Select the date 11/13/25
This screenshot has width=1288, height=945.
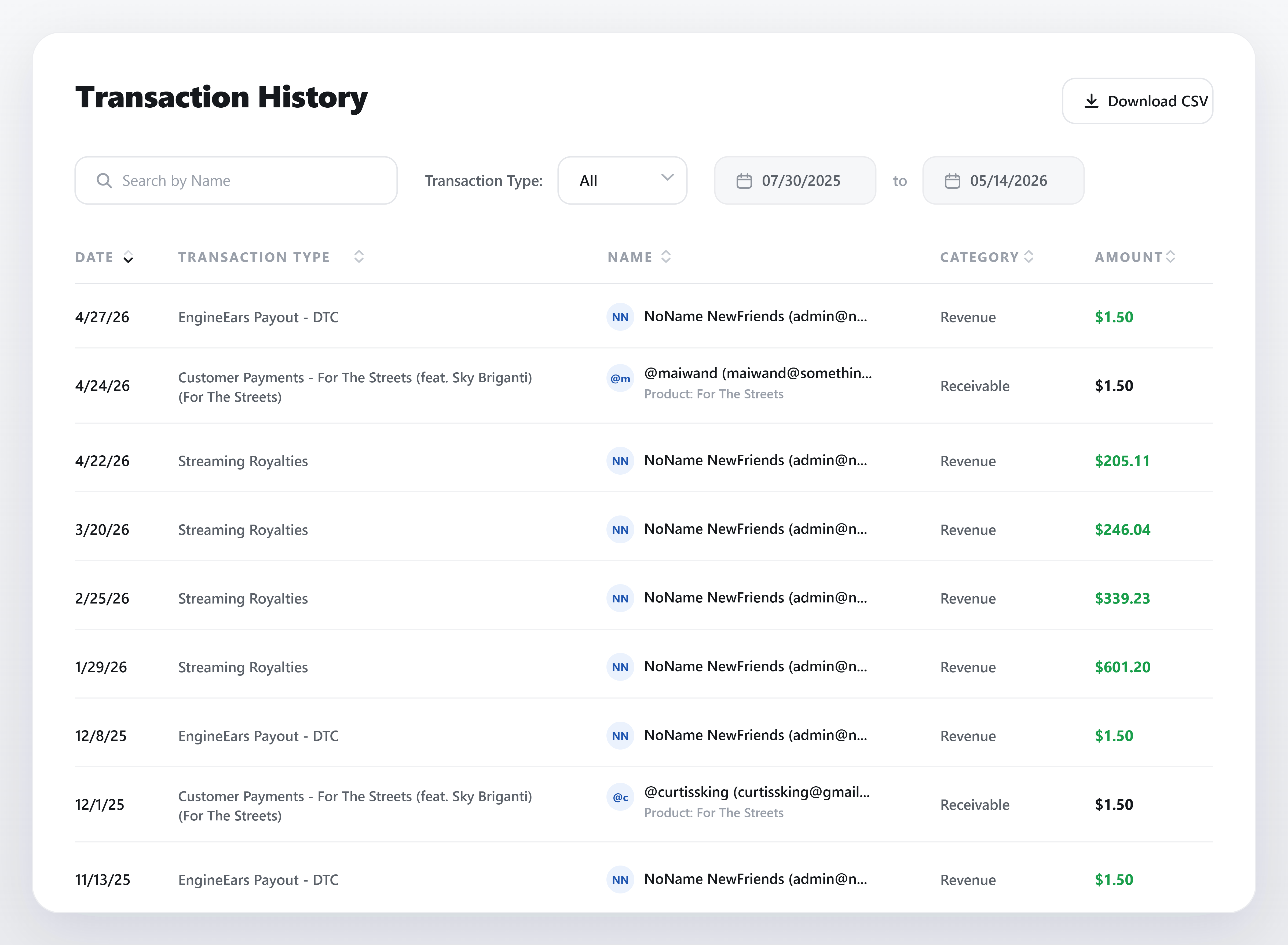[x=103, y=880]
